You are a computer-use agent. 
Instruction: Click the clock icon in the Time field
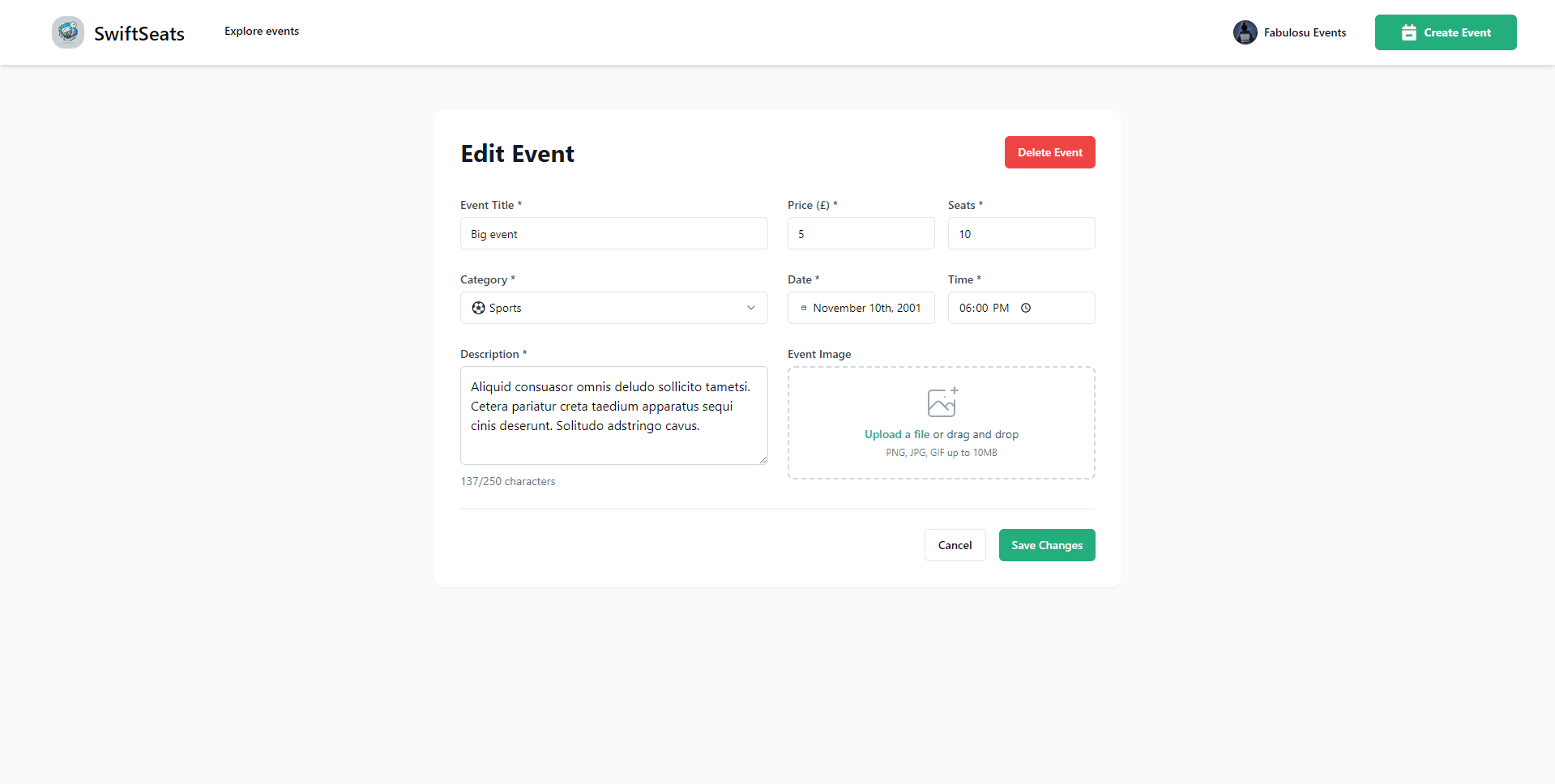coord(1026,308)
